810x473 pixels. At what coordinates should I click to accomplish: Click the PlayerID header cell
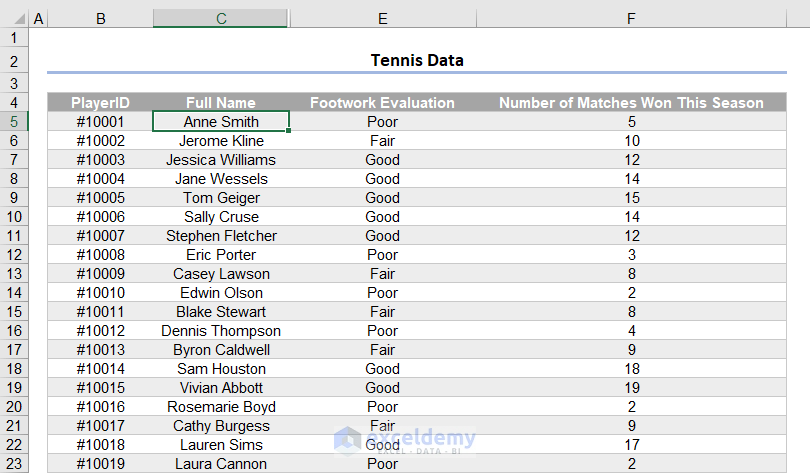[100, 103]
